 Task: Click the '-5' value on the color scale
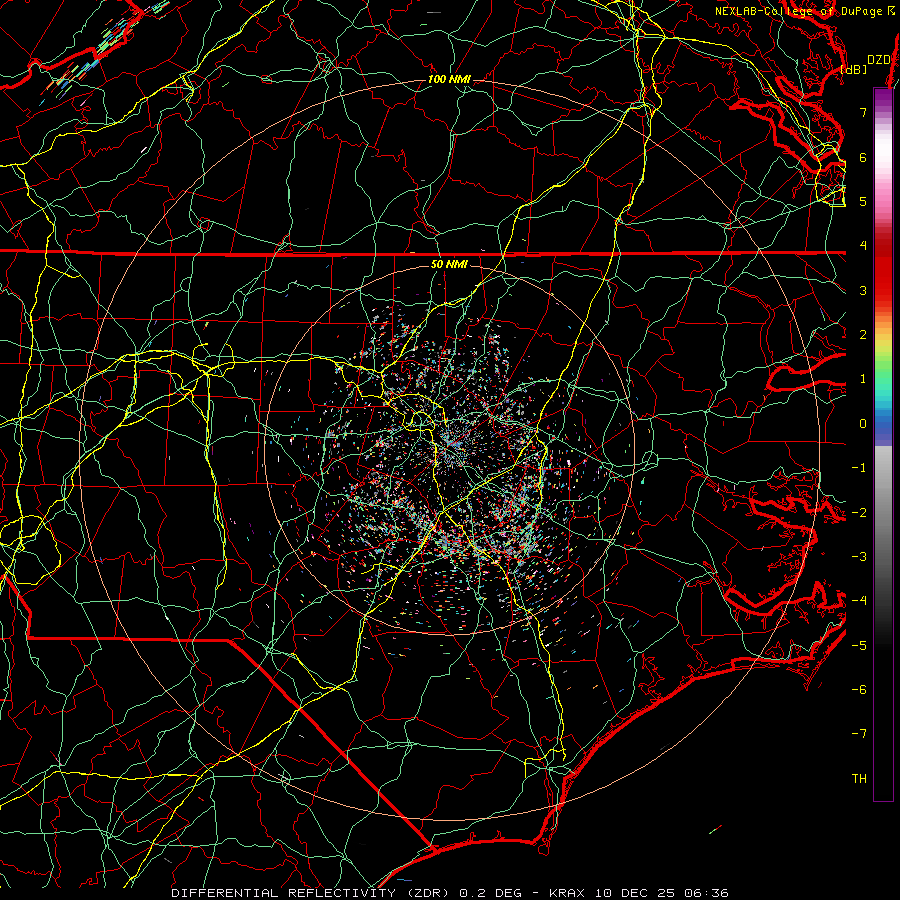(x=859, y=645)
